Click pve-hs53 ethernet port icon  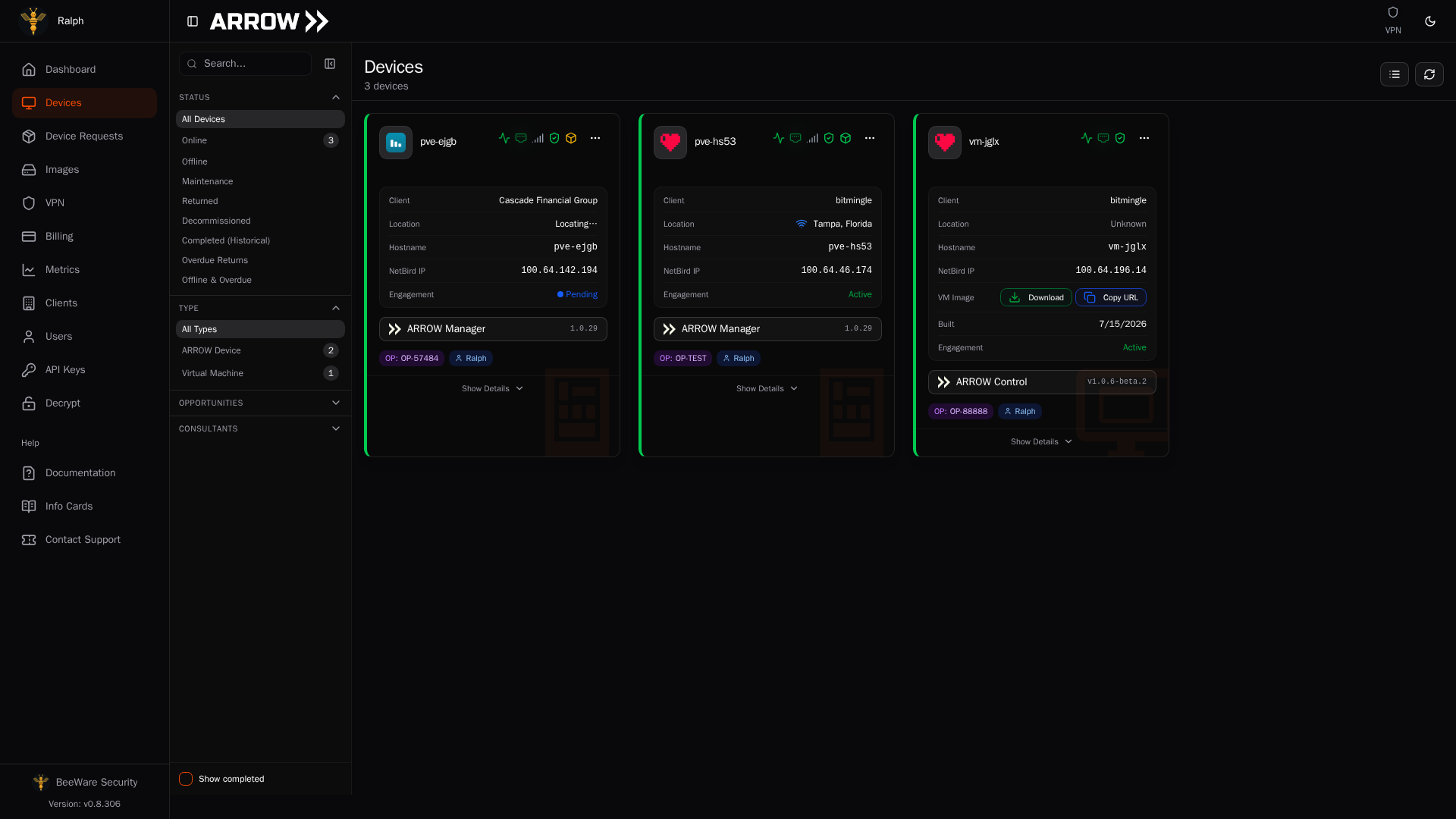795,138
